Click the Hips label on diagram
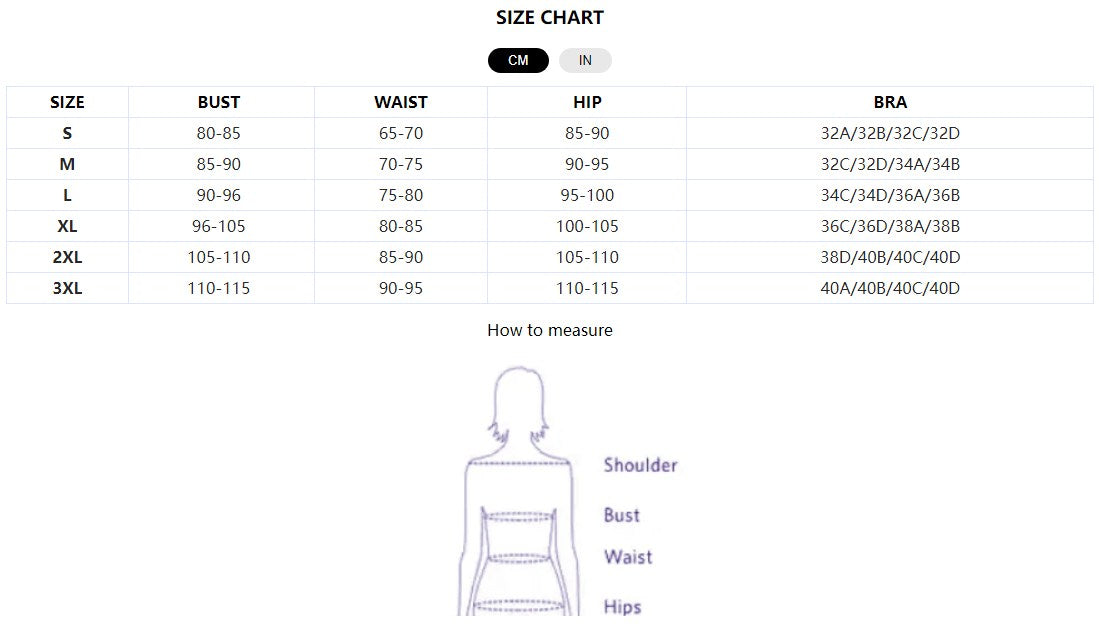This screenshot has height=643, width=1099. pyautogui.click(x=622, y=606)
